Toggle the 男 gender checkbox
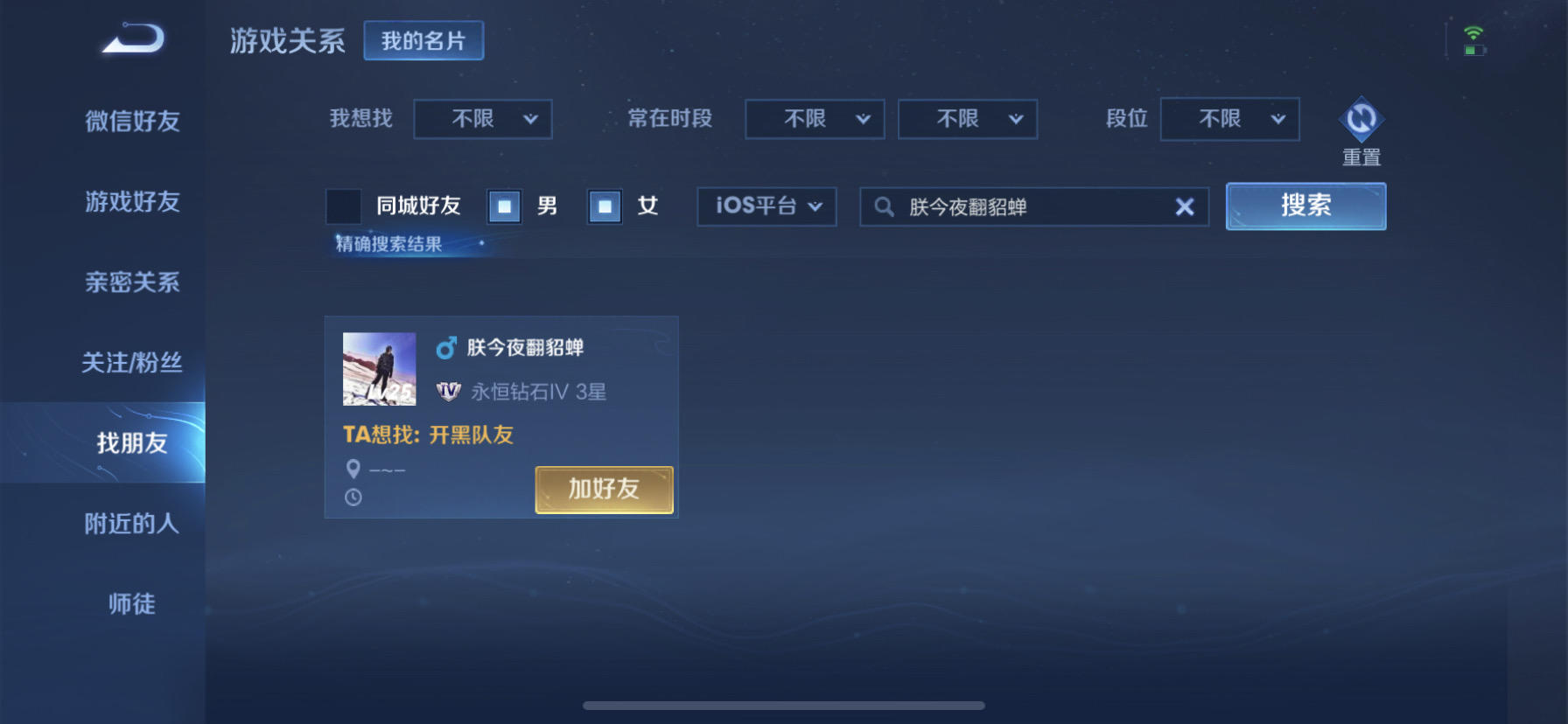Screen dimensions: 1568x724 click(504, 206)
